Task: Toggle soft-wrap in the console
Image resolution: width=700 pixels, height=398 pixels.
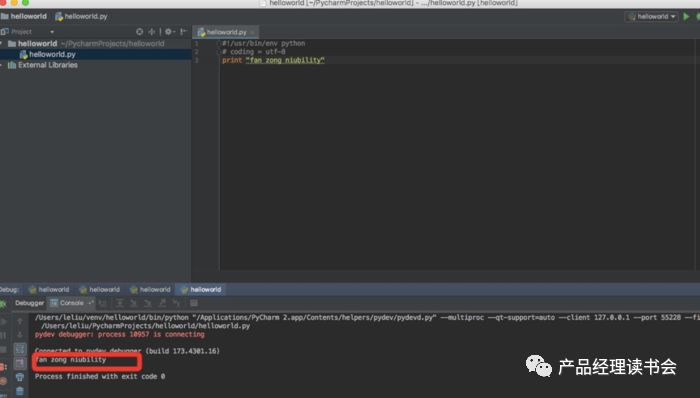Action: pos(20,349)
